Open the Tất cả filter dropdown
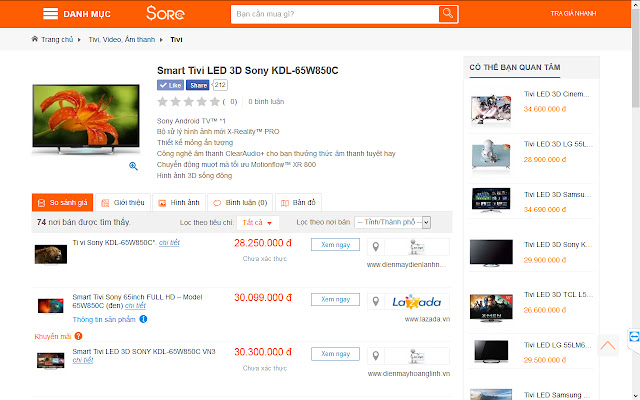Viewport: 640px width, 400px height. click(258, 222)
